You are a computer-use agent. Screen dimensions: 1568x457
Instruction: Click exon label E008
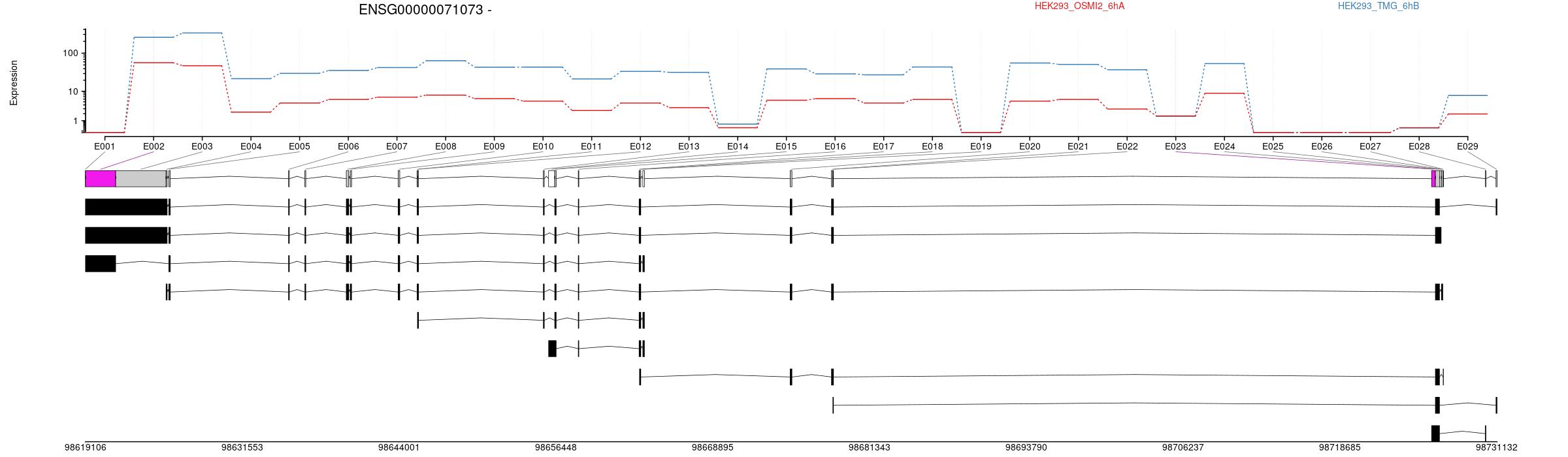pyautogui.click(x=446, y=146)
